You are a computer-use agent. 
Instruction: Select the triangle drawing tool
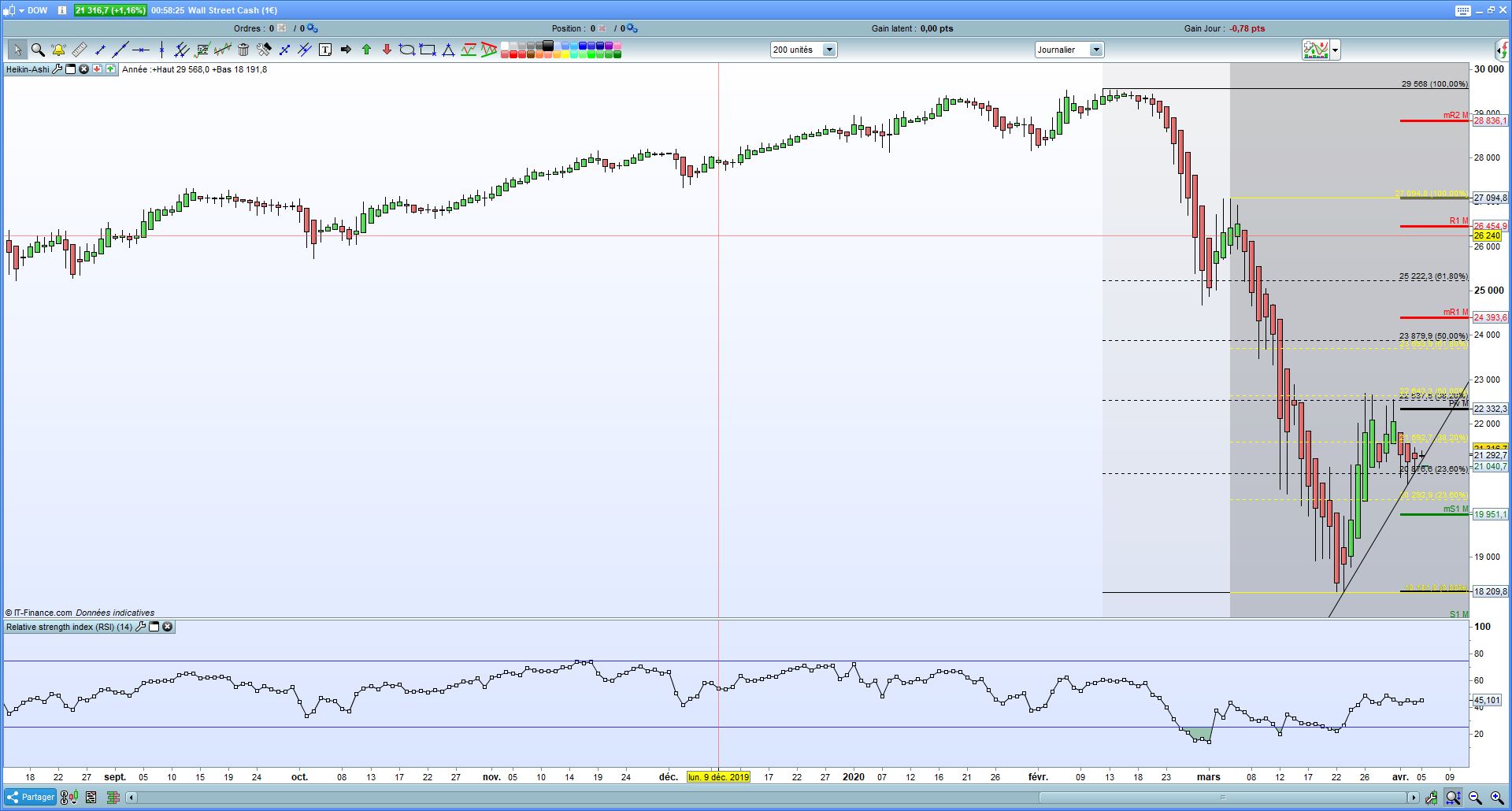448,50
